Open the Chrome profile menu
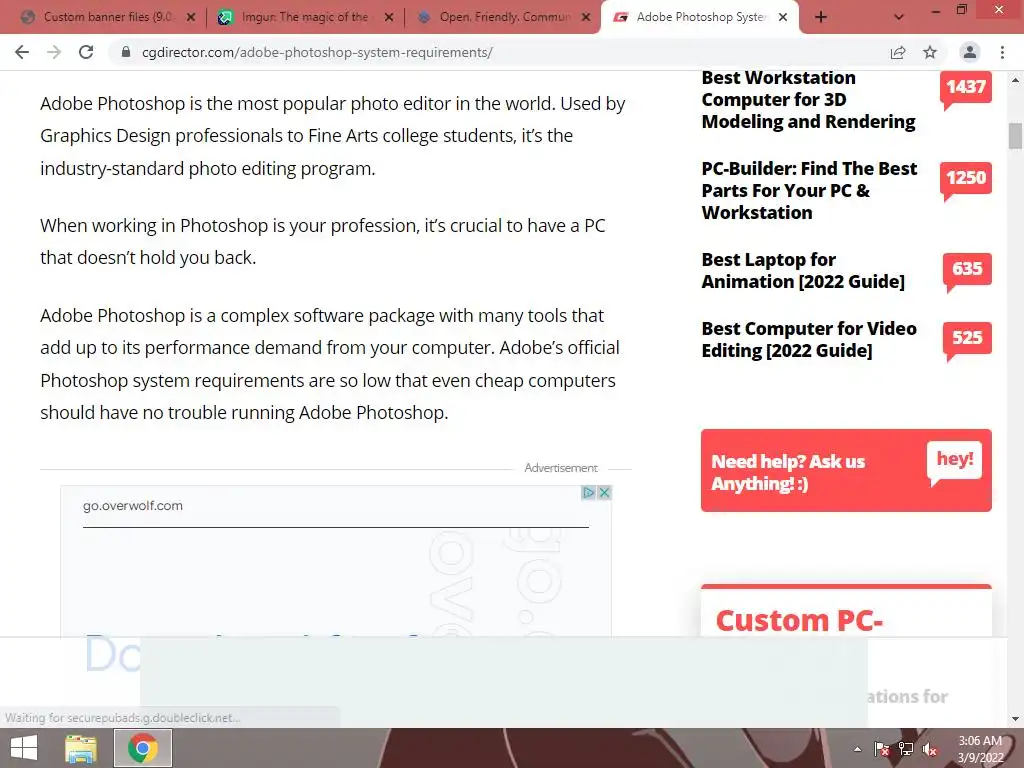Screen dimensions: 1024x768 (970, 52)
